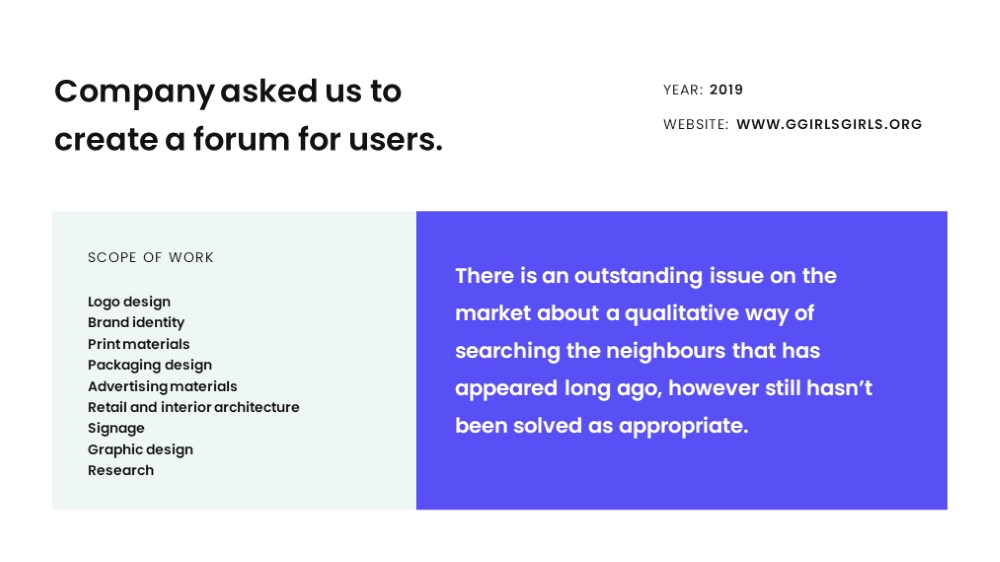Viewport: 1000px width, 562px height.
Task: Select the 'Brand identity' list item
Action: point(136,323)
